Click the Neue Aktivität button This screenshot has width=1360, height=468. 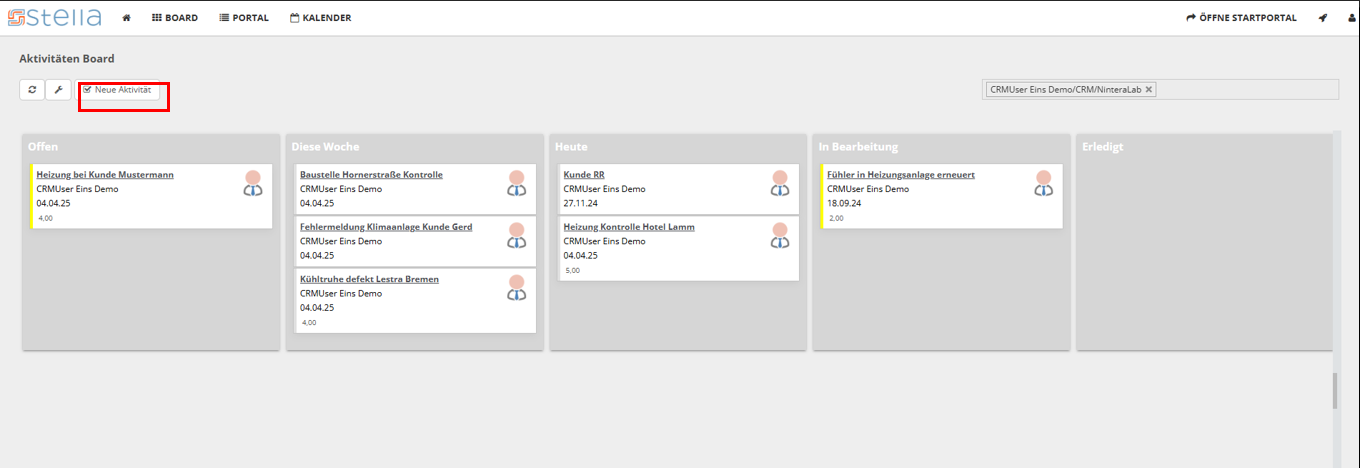coord(117,90)
